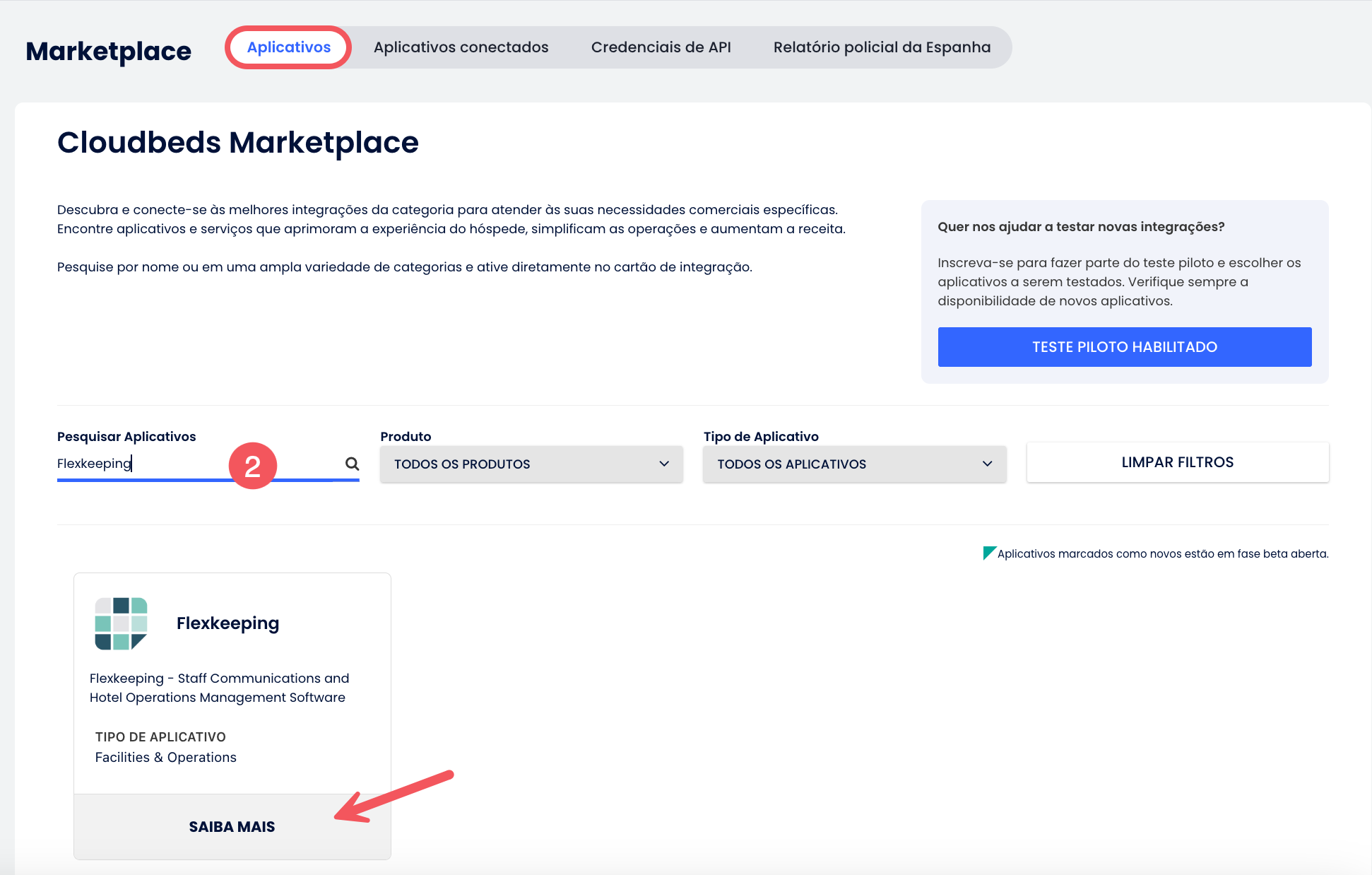Click the Facilities & Operations app type label
This screenshot has height=875, width=1372.
165,757
